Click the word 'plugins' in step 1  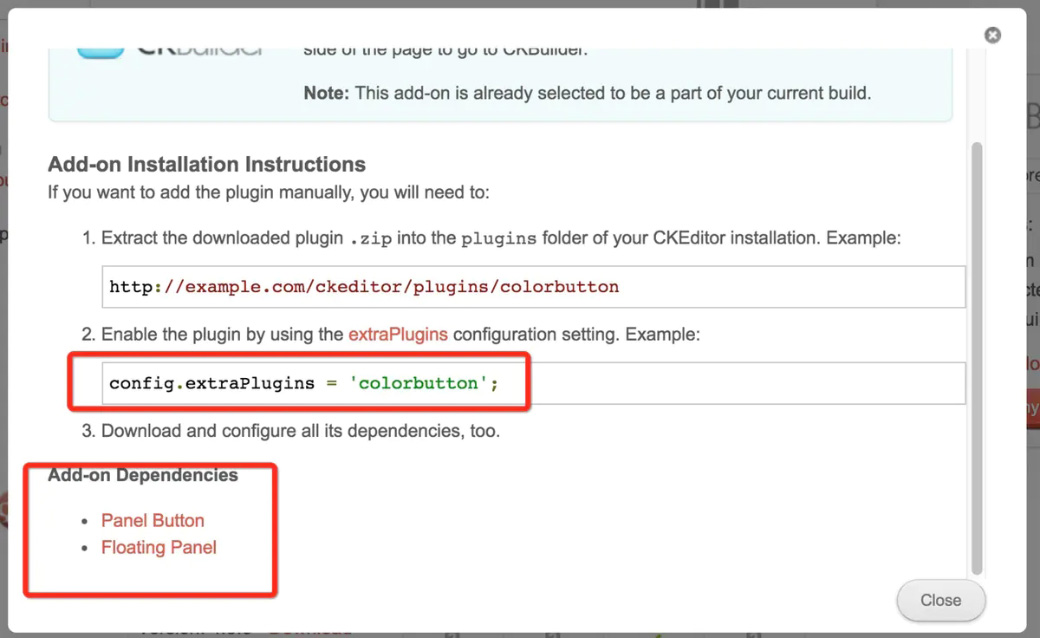click(x=498, y=239)
